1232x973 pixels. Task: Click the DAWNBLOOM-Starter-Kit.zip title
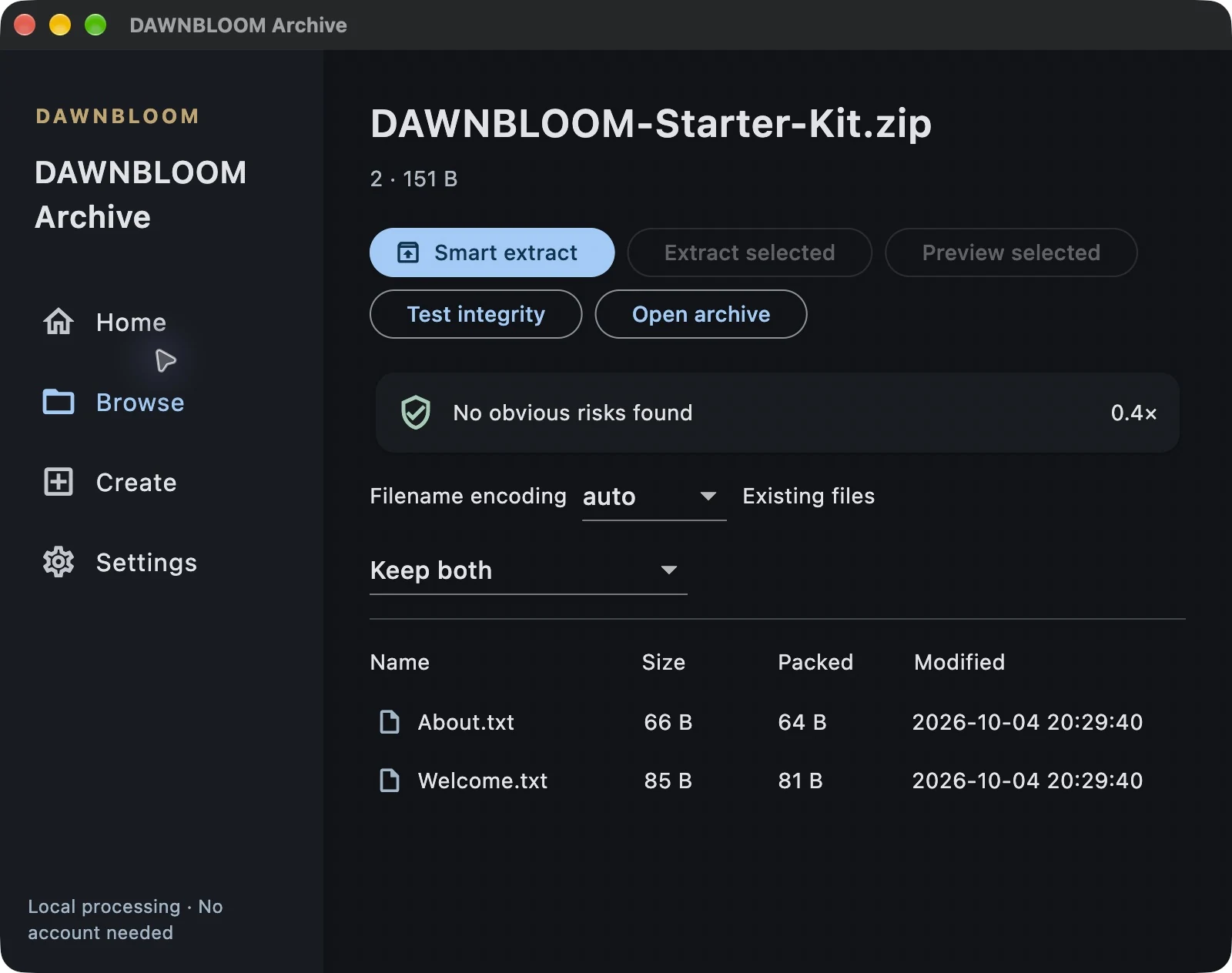click(651, 123)
